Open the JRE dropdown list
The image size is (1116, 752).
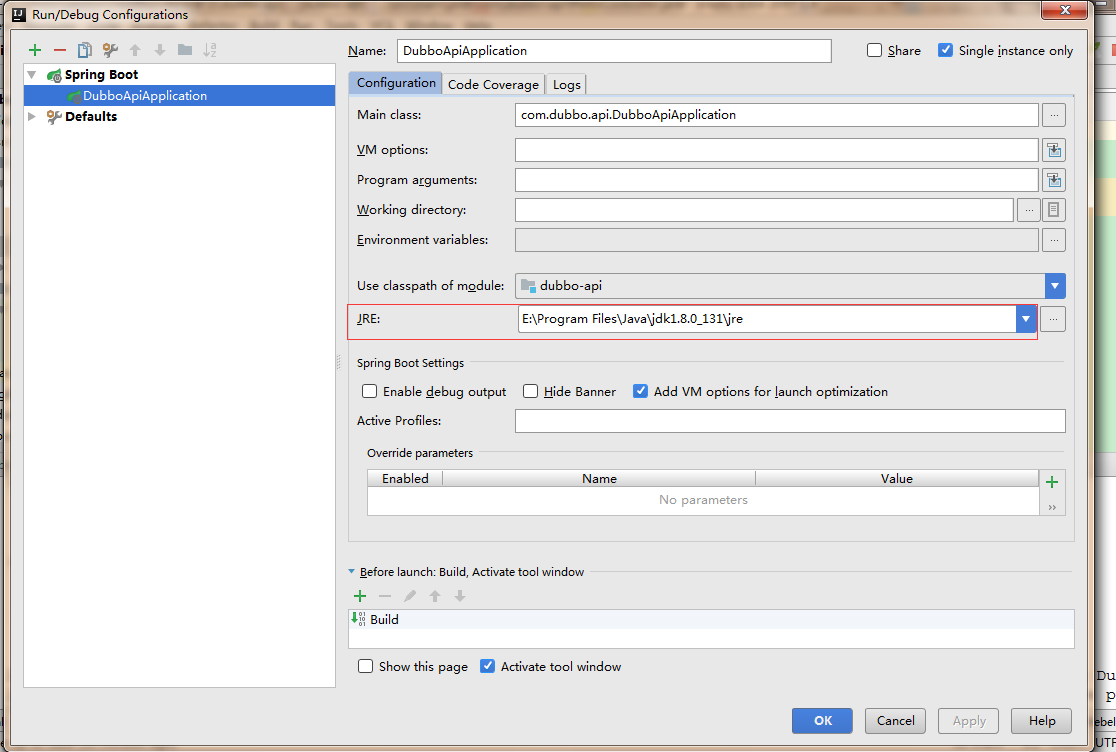click(1025, 319)
